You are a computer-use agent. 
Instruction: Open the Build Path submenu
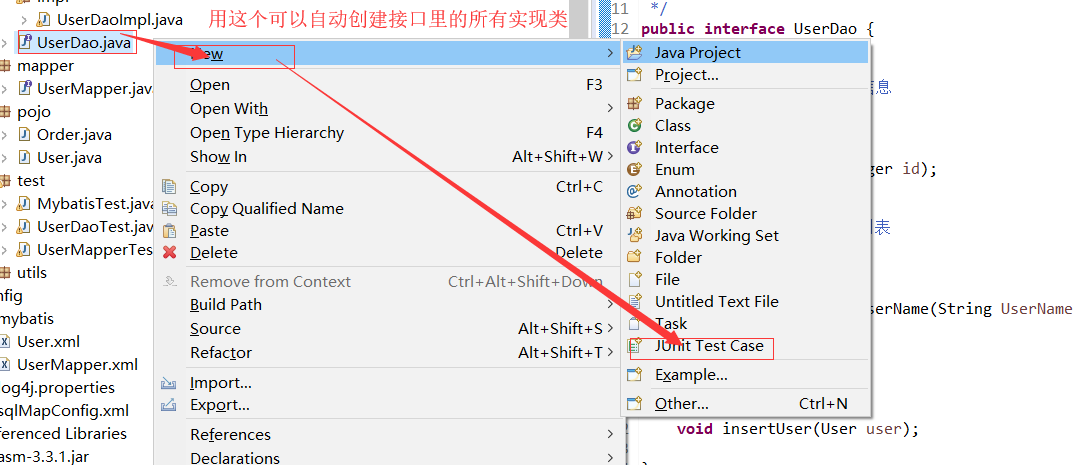226,305
